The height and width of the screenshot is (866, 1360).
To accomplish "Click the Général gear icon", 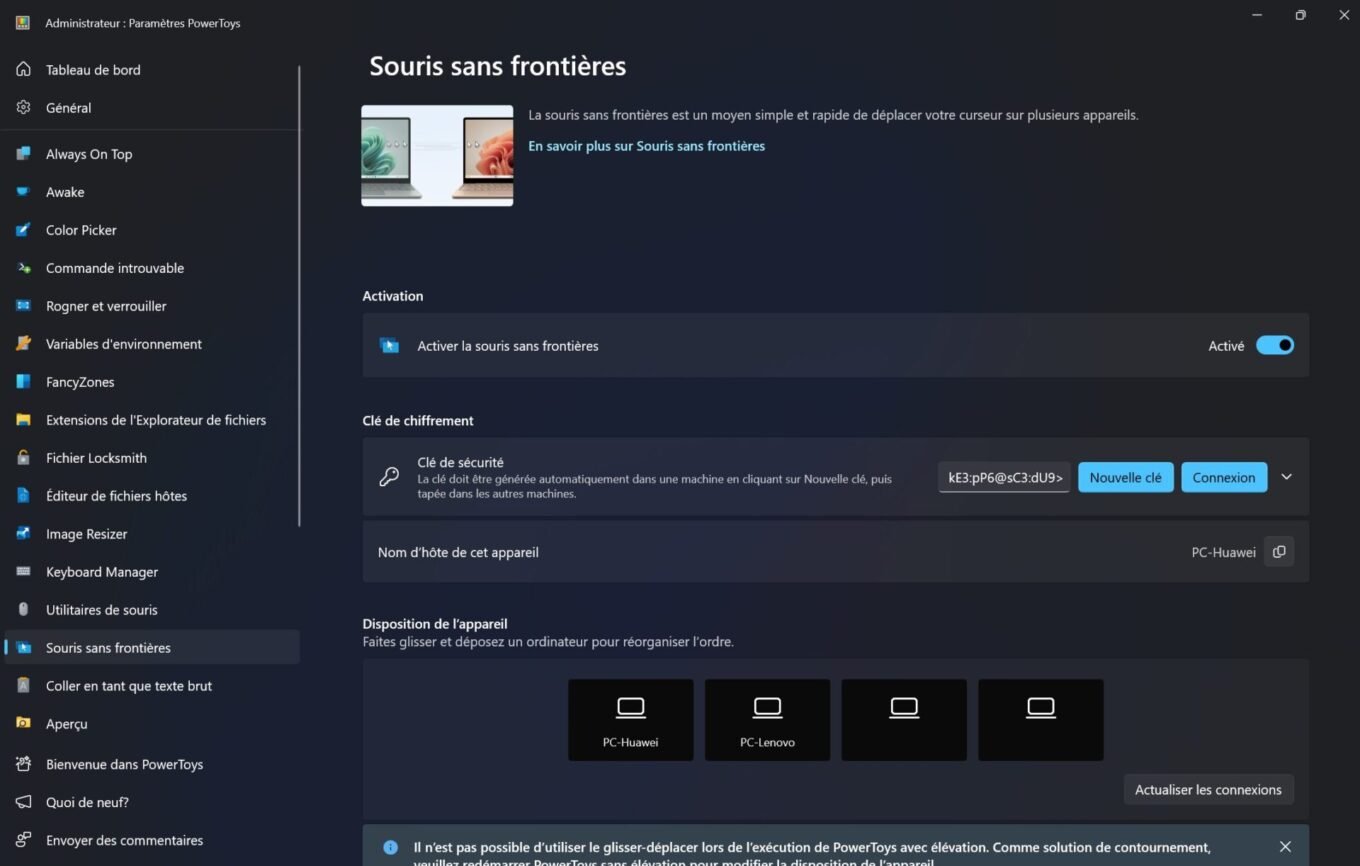I will pos(23,108).
